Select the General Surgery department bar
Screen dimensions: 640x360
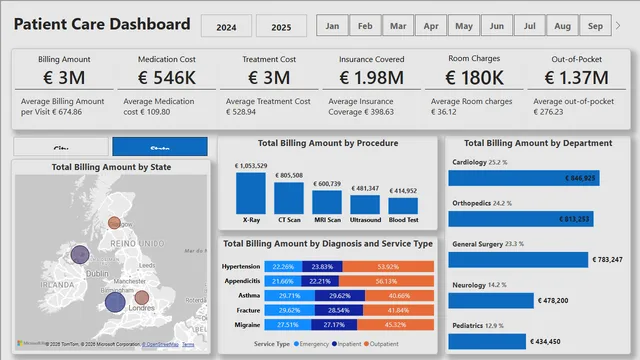518,260
